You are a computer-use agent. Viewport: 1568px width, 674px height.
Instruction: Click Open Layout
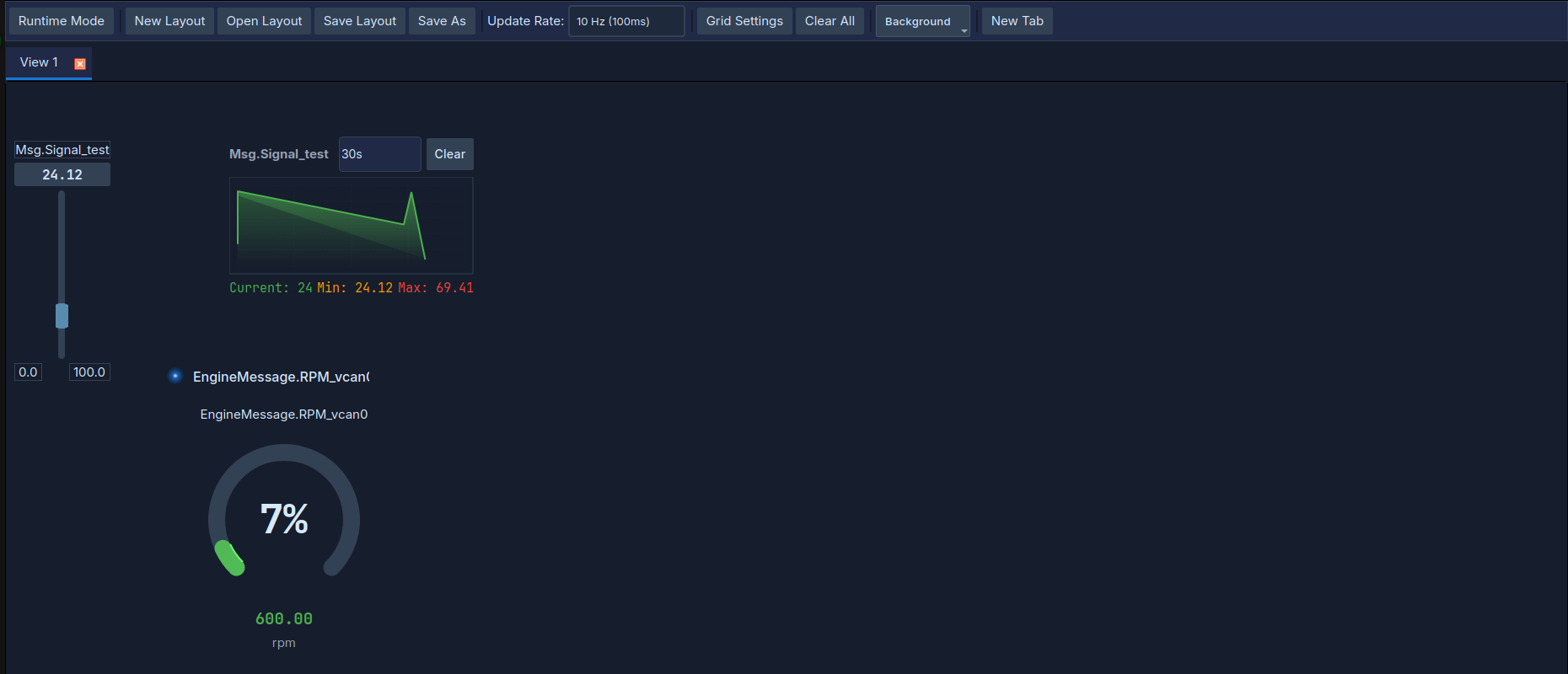264,21
